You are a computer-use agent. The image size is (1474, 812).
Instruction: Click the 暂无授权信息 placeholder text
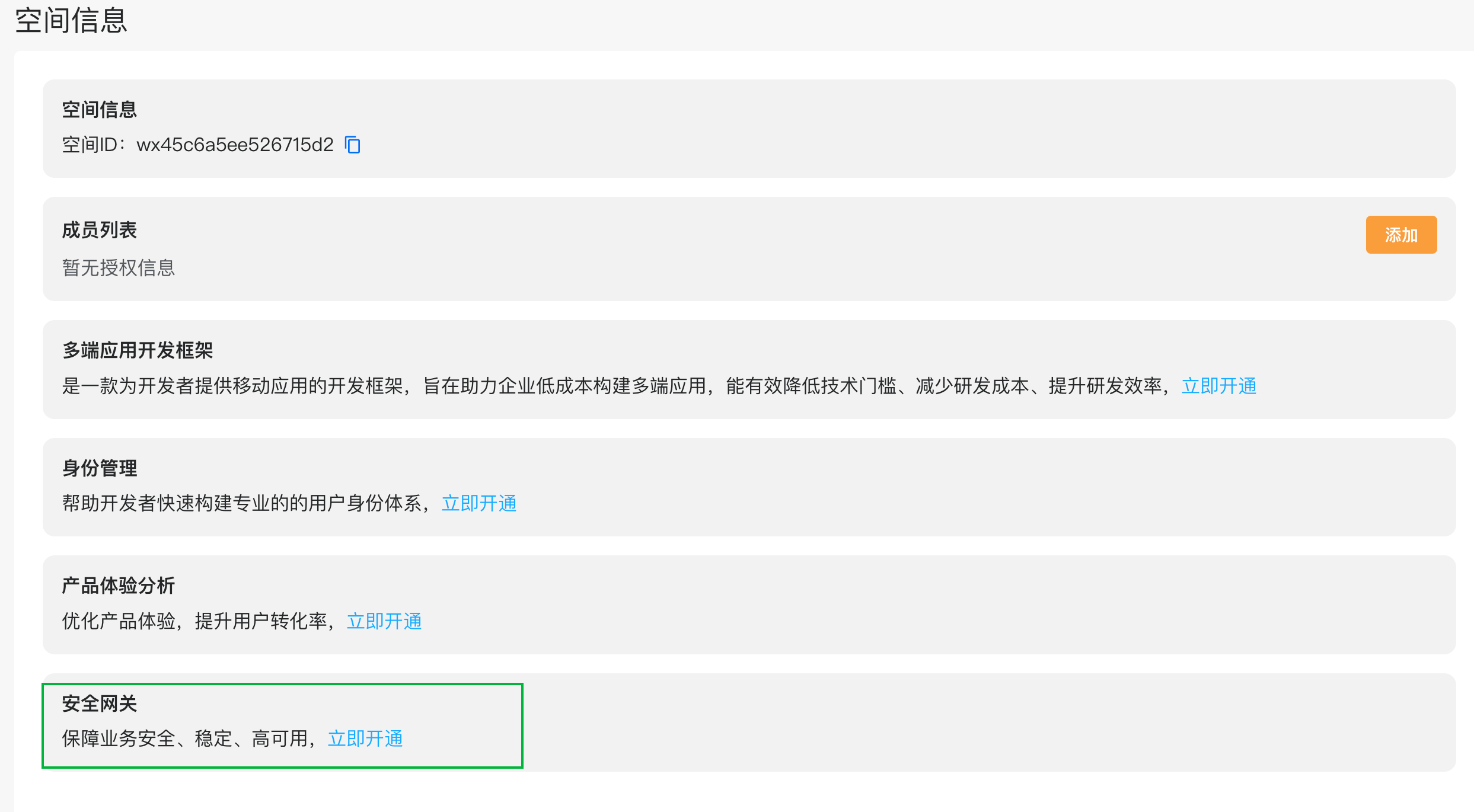pos(119,268)
